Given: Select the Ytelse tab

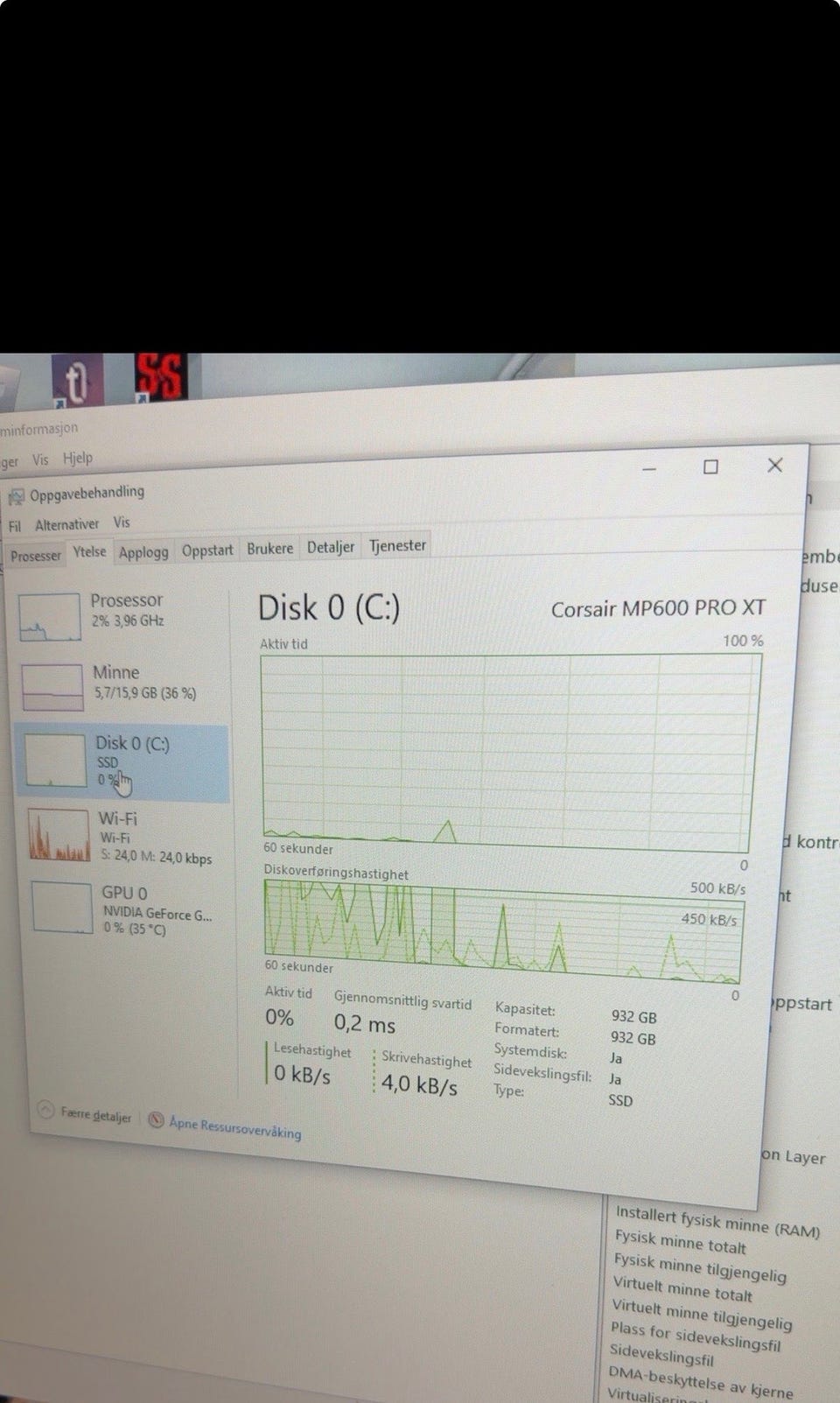Looking at the screenshot, I should point(89,552).
